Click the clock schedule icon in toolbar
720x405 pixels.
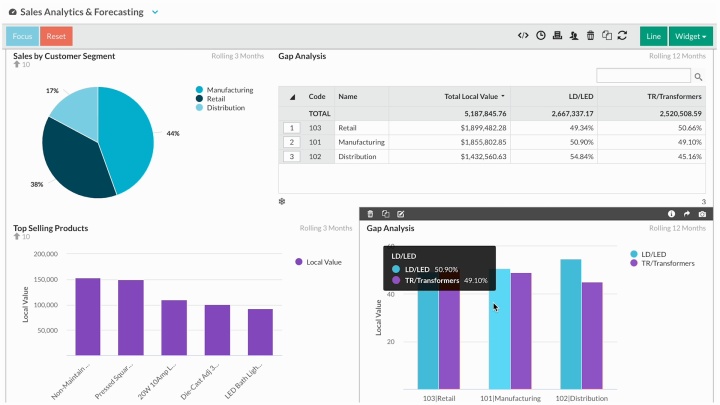[x=540, y=35]
